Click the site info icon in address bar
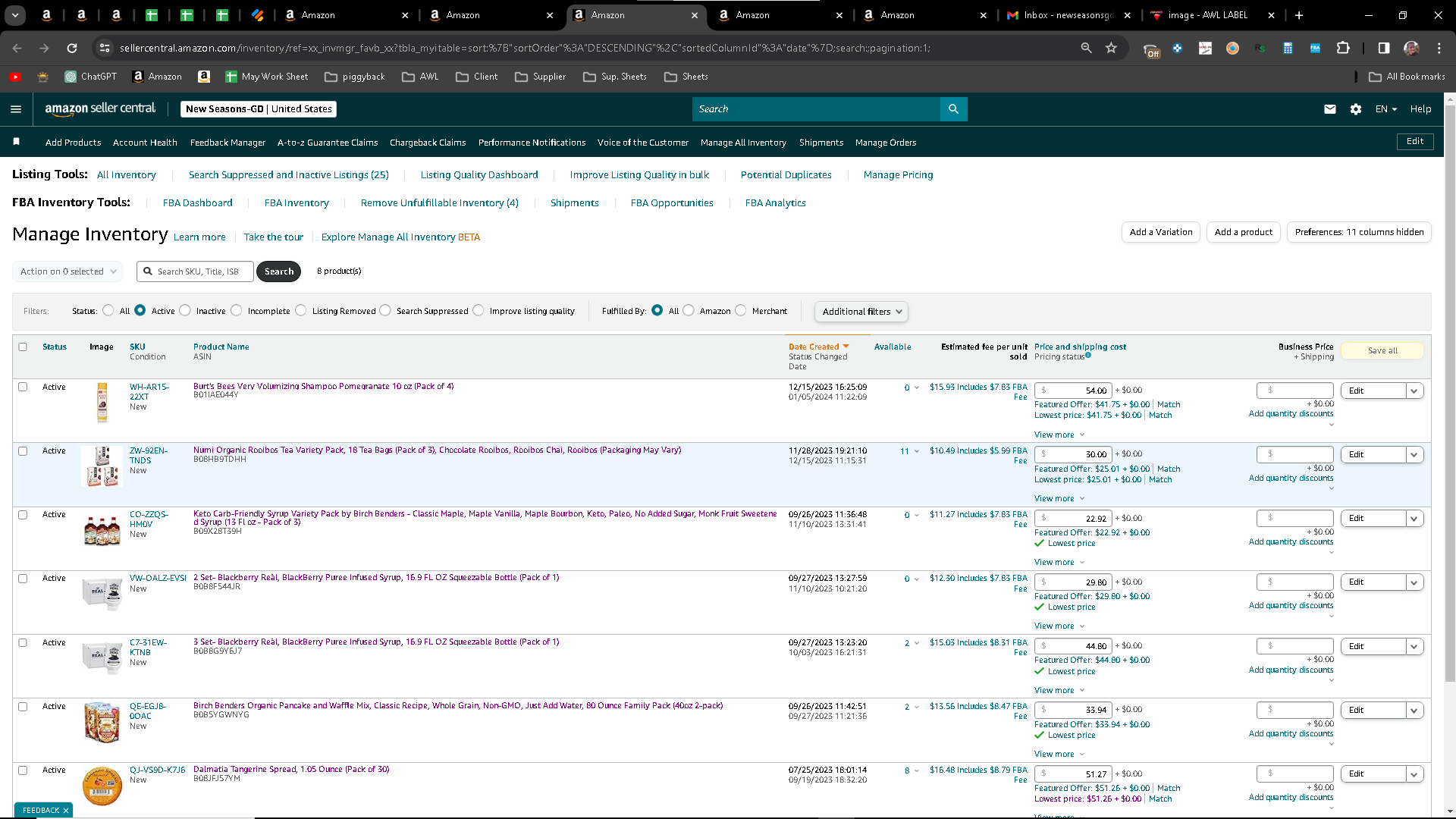This screenshot has width=1456, height=819. click(x=105, y=48)
